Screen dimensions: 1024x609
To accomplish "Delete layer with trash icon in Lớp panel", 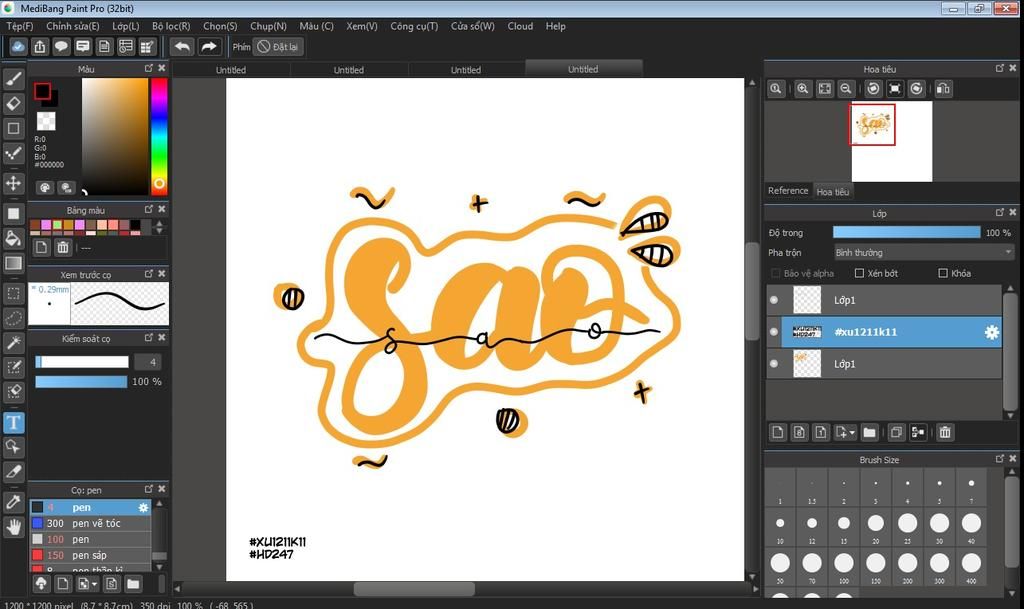I will (x=945, y=432).
